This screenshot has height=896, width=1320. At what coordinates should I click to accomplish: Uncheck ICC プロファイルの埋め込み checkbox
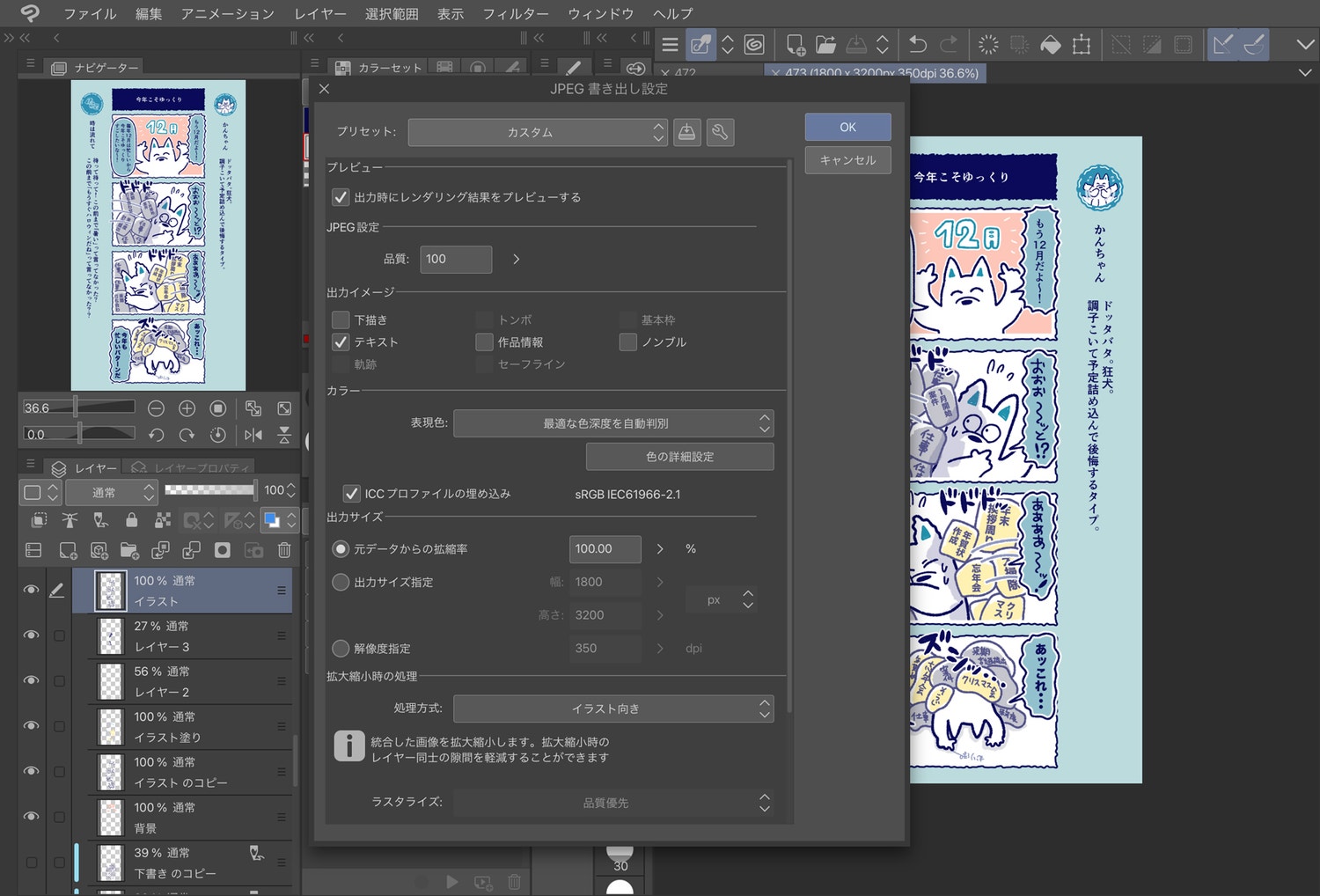351,494
